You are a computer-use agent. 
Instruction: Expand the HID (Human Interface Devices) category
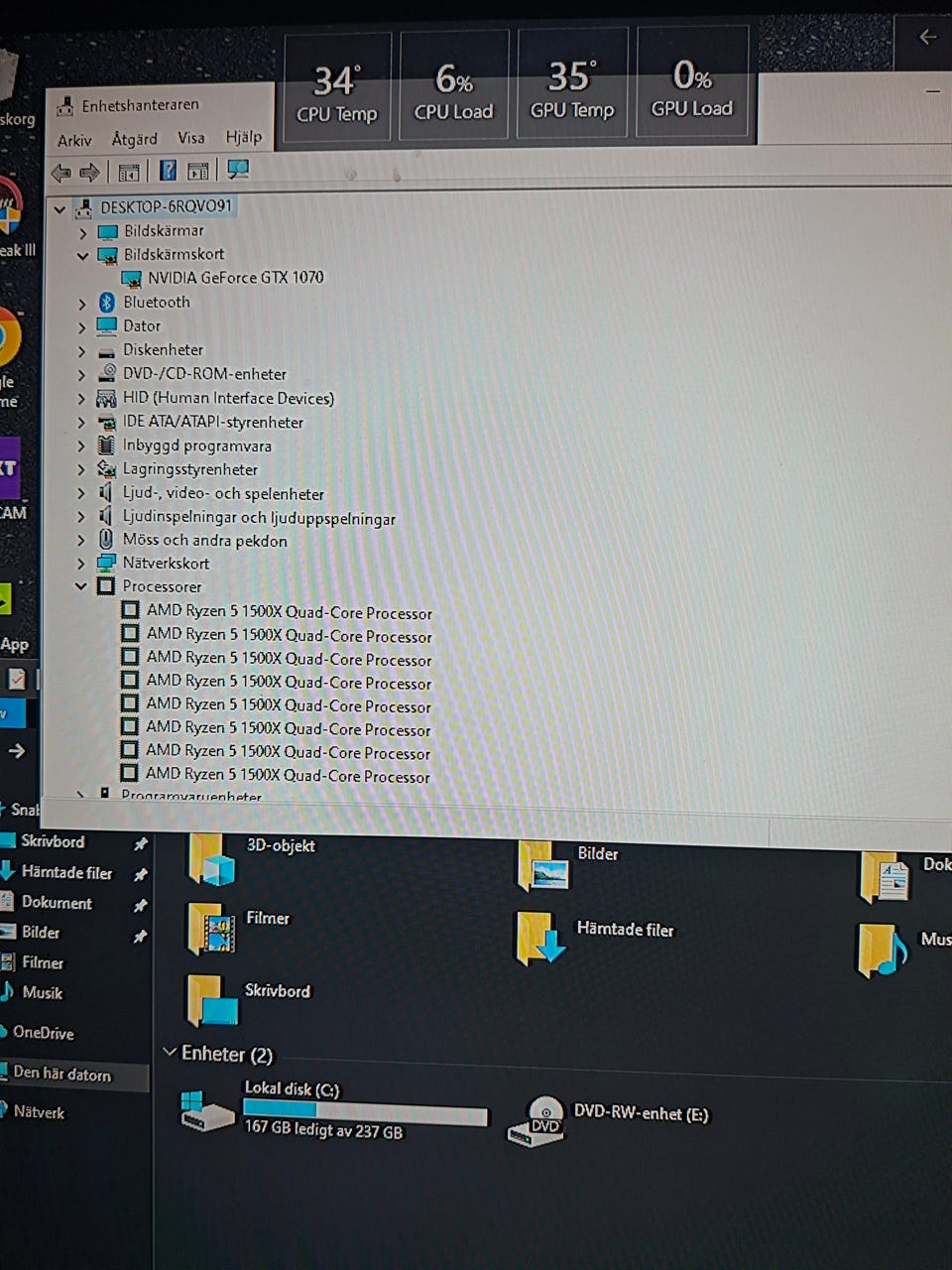click(82, 399)
